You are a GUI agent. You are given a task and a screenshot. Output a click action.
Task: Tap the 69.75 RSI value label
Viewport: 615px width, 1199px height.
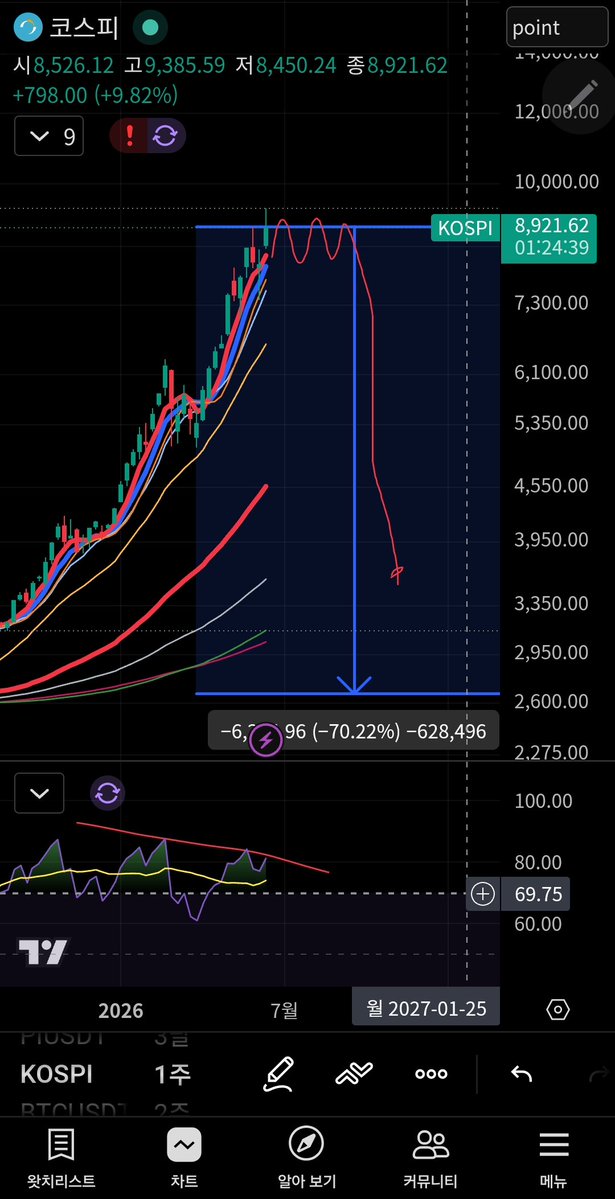[535, 894]
